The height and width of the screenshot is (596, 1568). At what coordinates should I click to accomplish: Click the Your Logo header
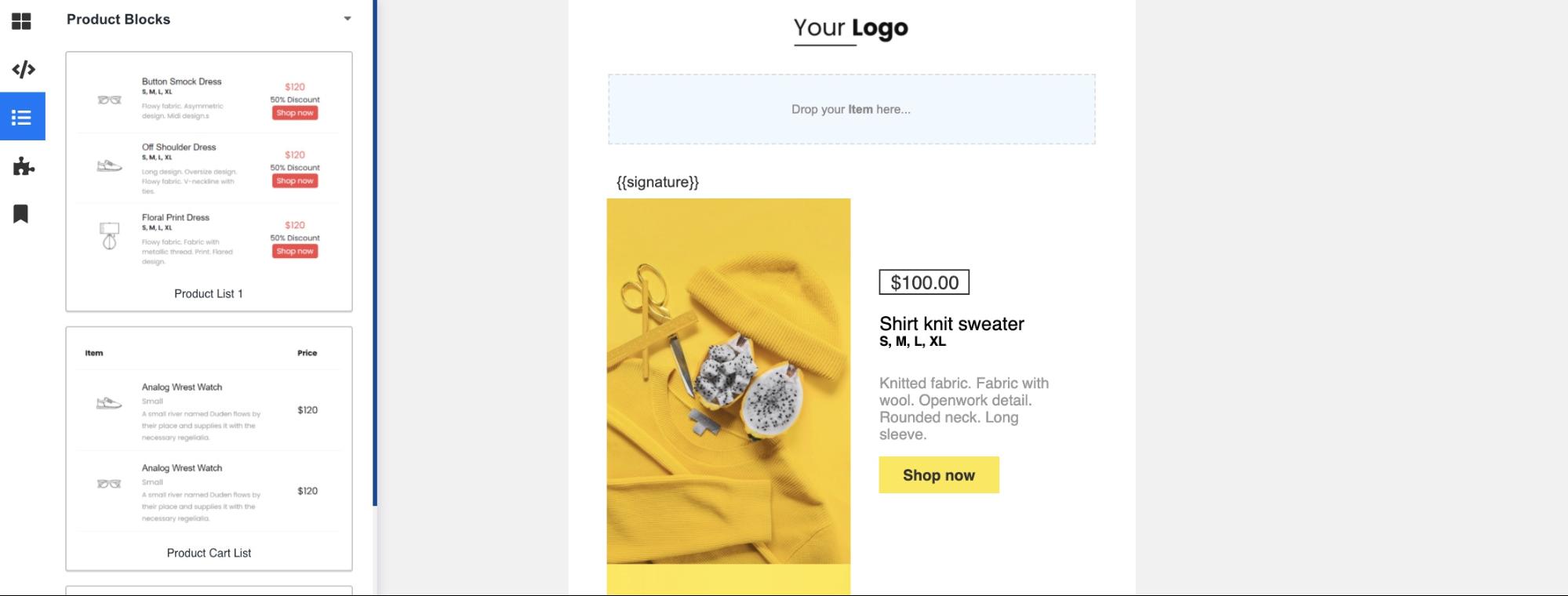click(850, 29)
